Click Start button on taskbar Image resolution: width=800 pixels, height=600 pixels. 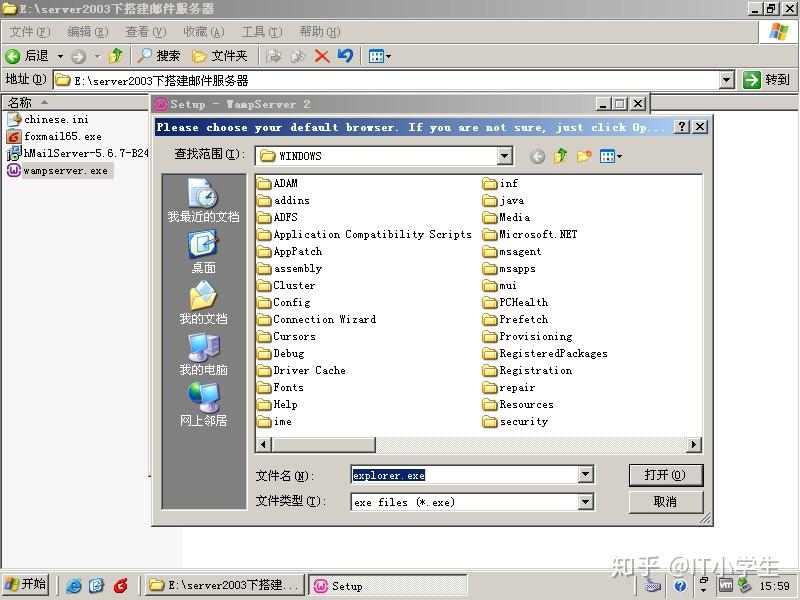click(26, 585)
